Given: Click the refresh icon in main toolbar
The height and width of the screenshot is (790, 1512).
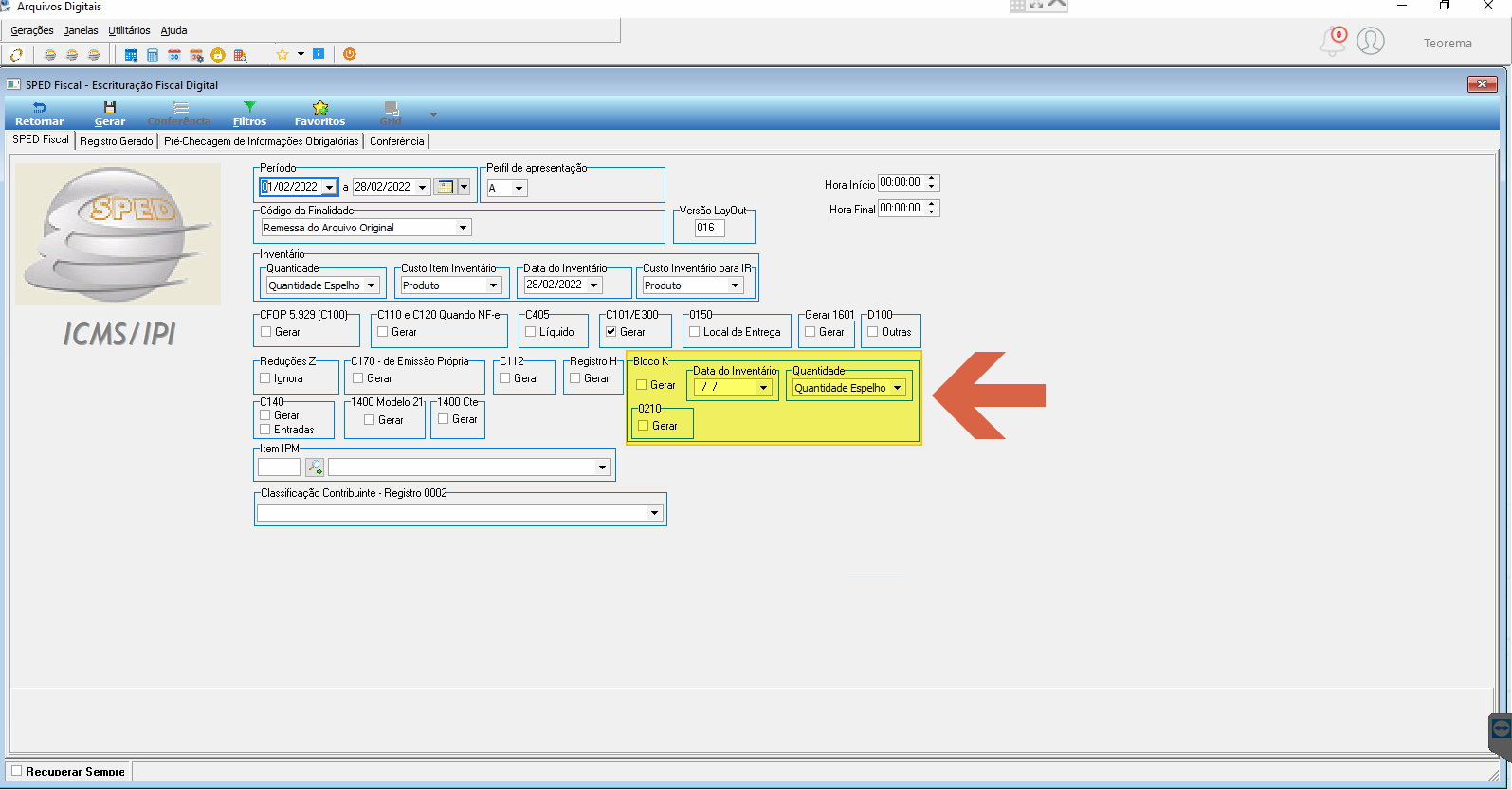Looking at the screenshot, I should click(16, 55).
